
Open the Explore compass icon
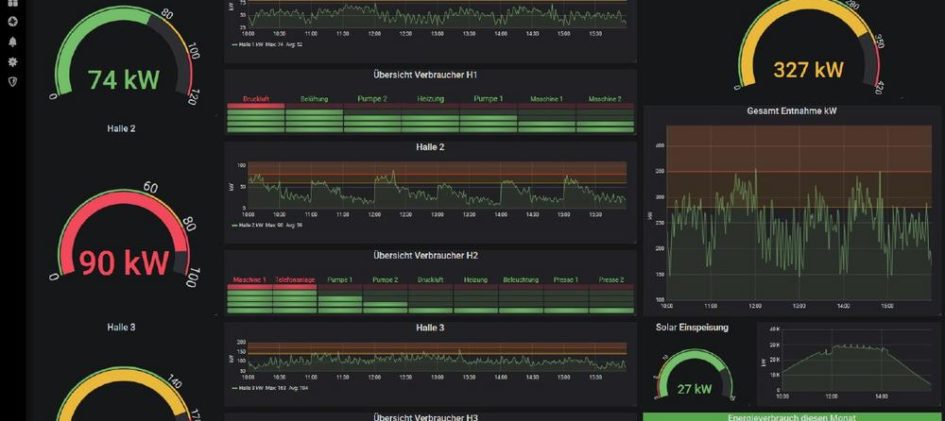pos(13,21)
